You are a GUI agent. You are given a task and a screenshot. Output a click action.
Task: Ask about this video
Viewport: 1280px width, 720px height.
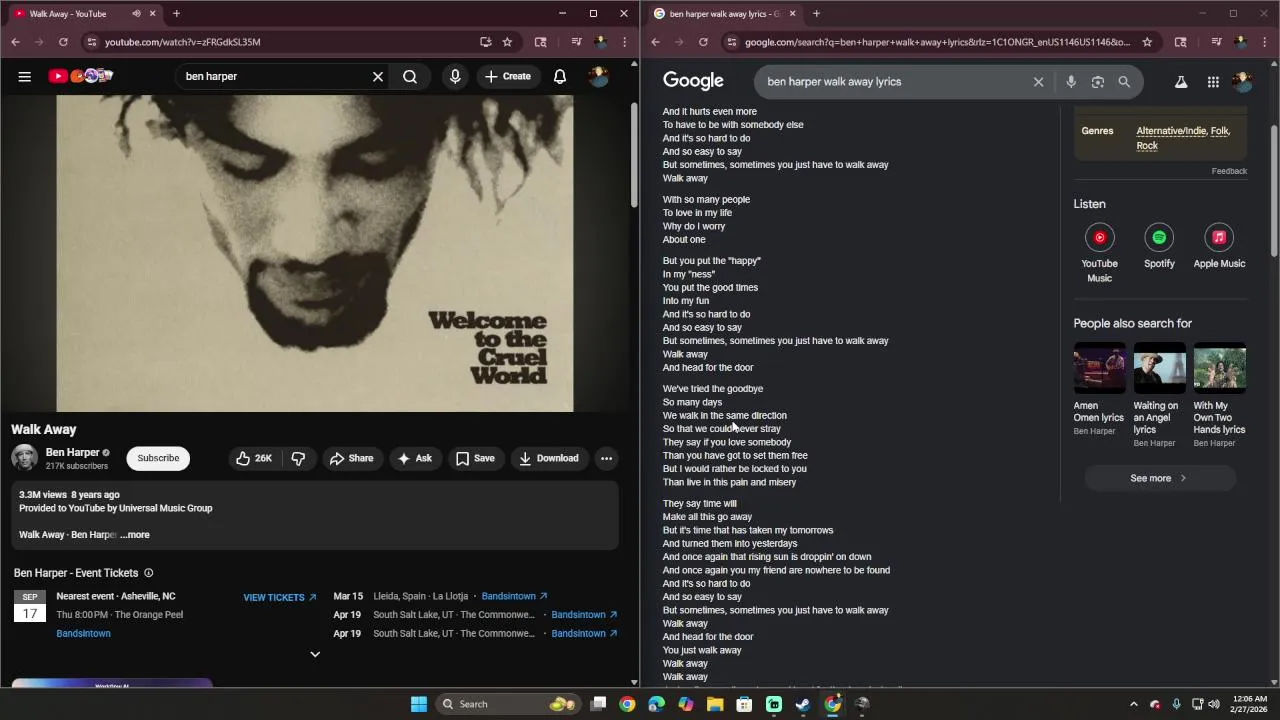(414, 458)
